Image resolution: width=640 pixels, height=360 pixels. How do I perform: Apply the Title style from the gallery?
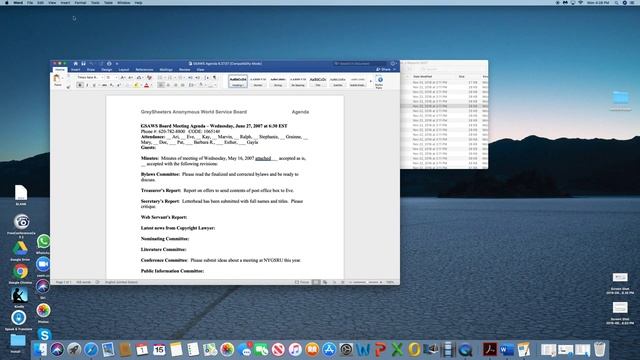tap(318, 82)
